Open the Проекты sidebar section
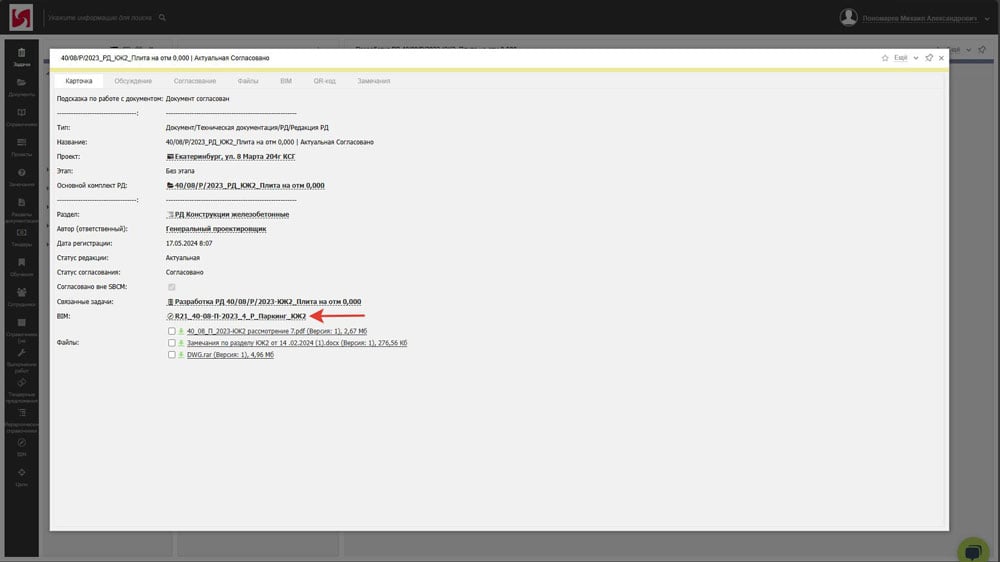 click(x=21, y=147)
